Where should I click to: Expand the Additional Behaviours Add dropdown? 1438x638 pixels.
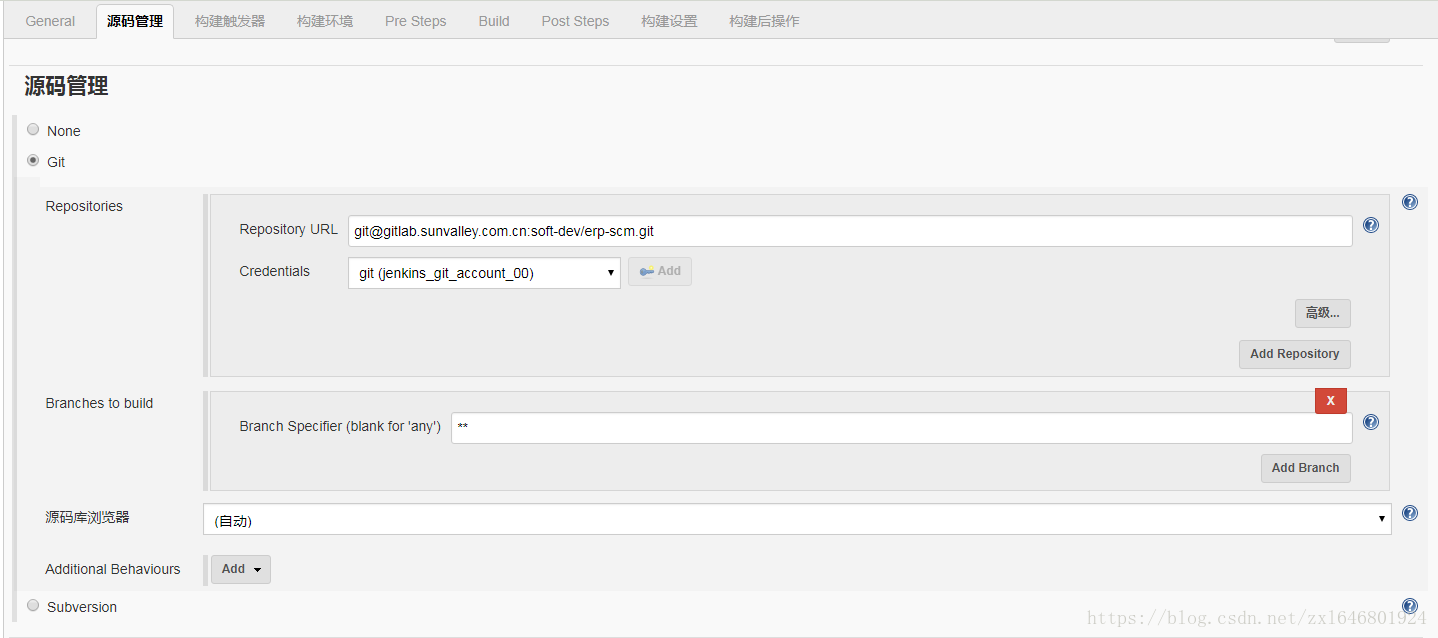point(241,569)
